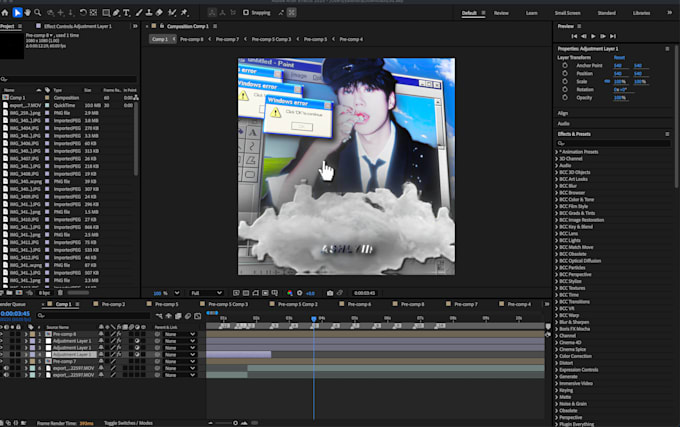Open parent dropdown for Pre-comp 8 layer
680x427 pixels.
click(180, 334)
